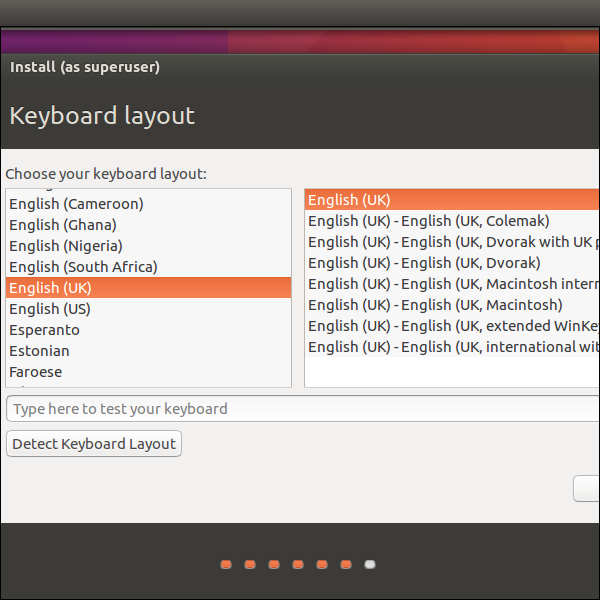Choose Estonian keyboard layout
Viewport: 600px width, 600px height.
(x=40, y=351)
